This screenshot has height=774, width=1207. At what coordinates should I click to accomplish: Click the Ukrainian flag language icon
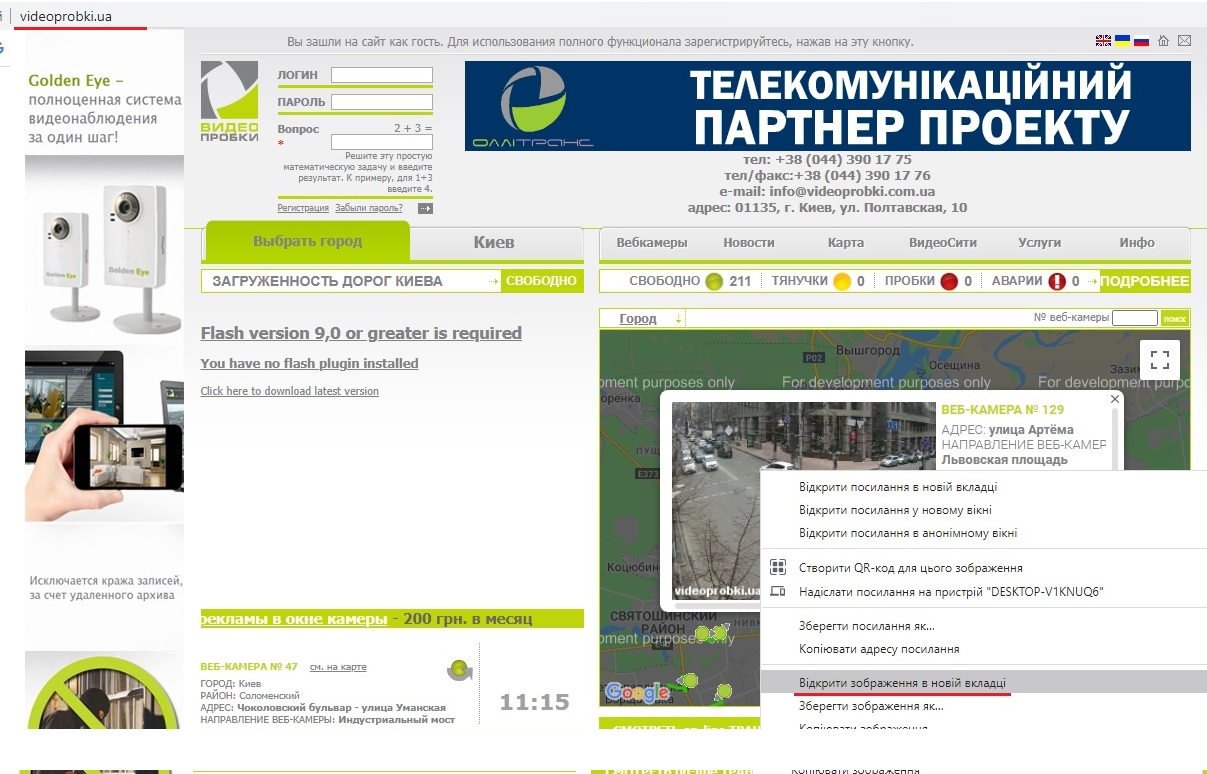pyautogui.click(x=1122, y=41)
